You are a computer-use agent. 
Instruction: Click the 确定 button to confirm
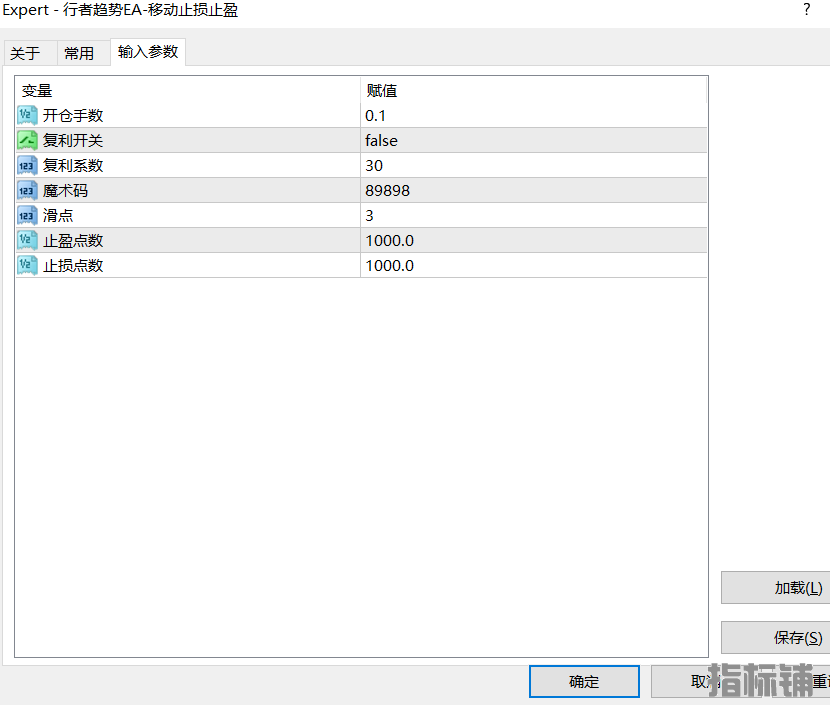coord(584,681)
